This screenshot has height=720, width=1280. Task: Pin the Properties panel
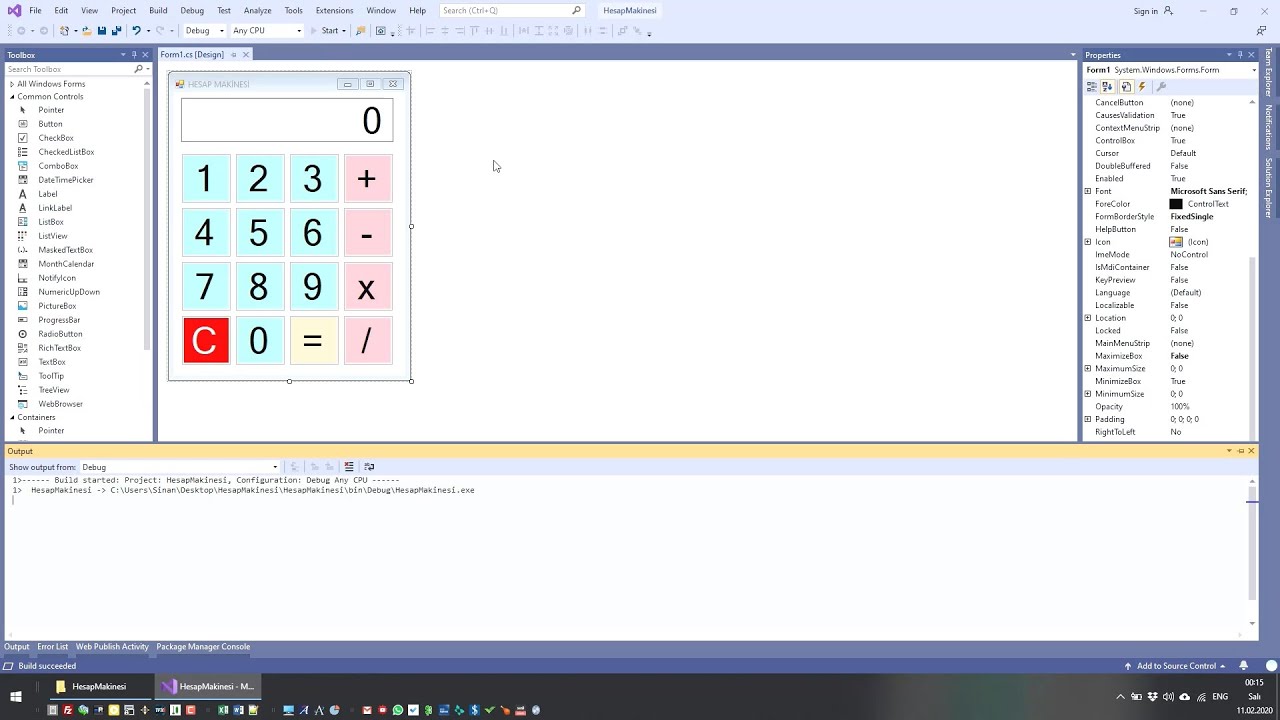1239,55
